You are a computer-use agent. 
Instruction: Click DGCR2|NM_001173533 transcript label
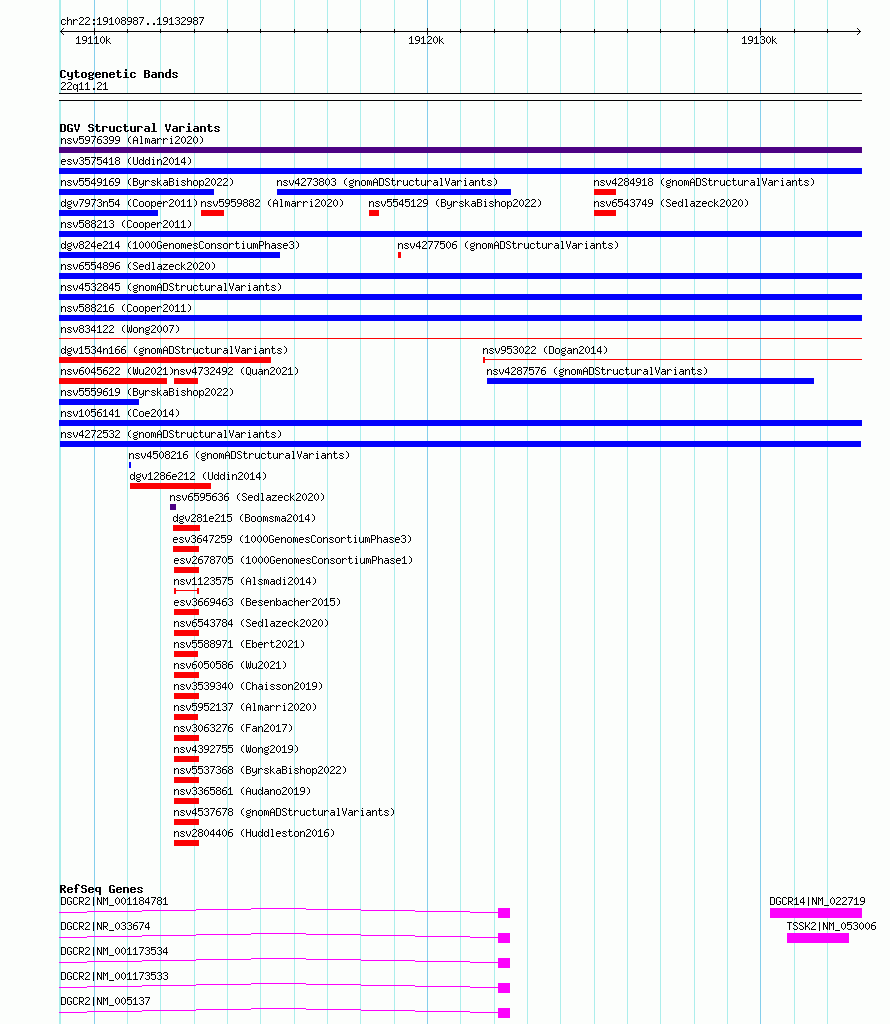[114, 976]
